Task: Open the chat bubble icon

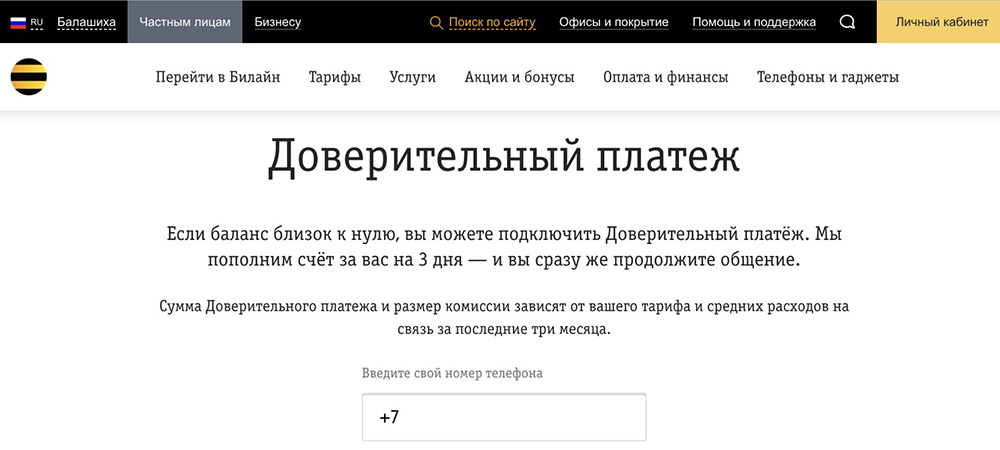Action: point(847,22)
